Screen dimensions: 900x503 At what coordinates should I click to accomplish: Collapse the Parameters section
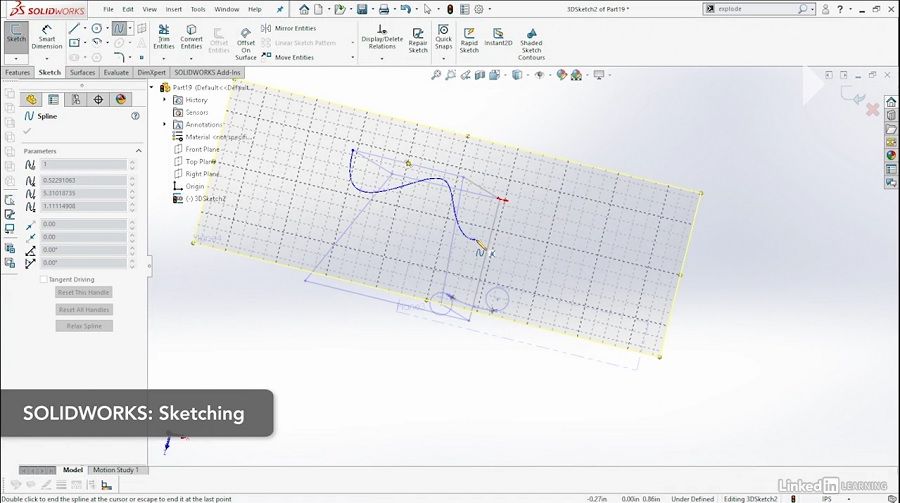pos(138,151)
